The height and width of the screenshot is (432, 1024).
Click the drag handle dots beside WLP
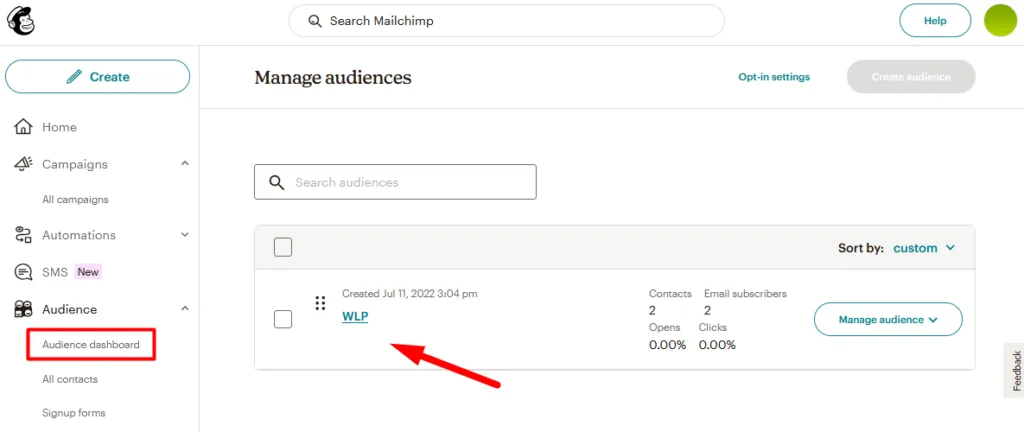(320, 303)
